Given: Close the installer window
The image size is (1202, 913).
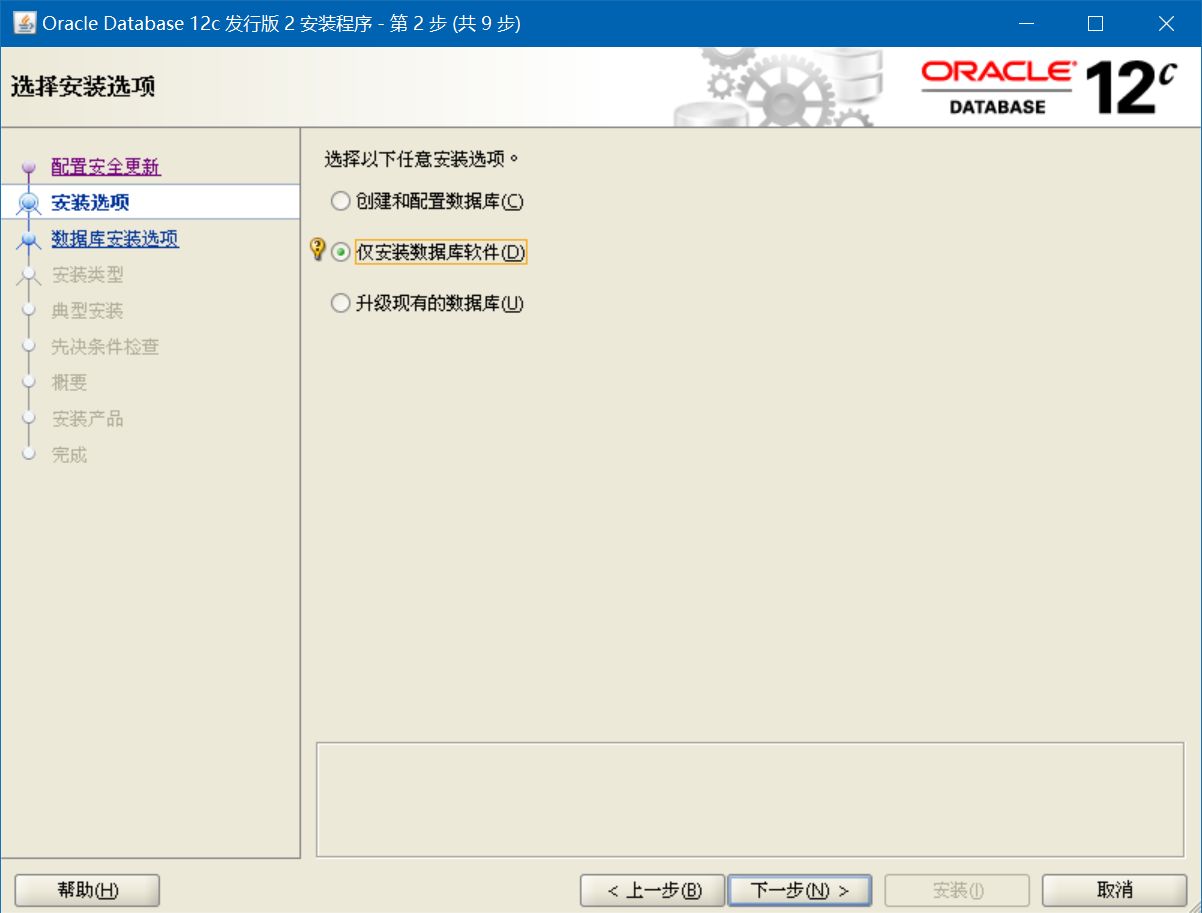Looking at the screenshot, I should 1166,23.
